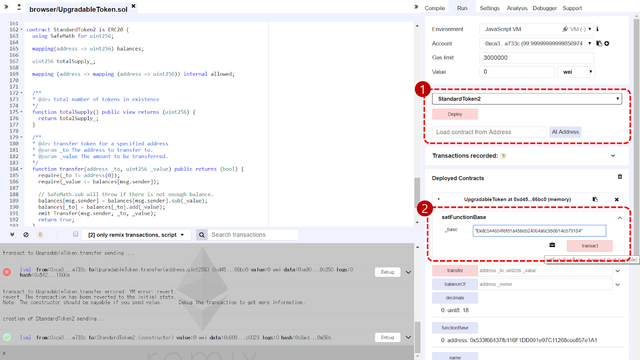Open the Compile tab

[434, 8]
